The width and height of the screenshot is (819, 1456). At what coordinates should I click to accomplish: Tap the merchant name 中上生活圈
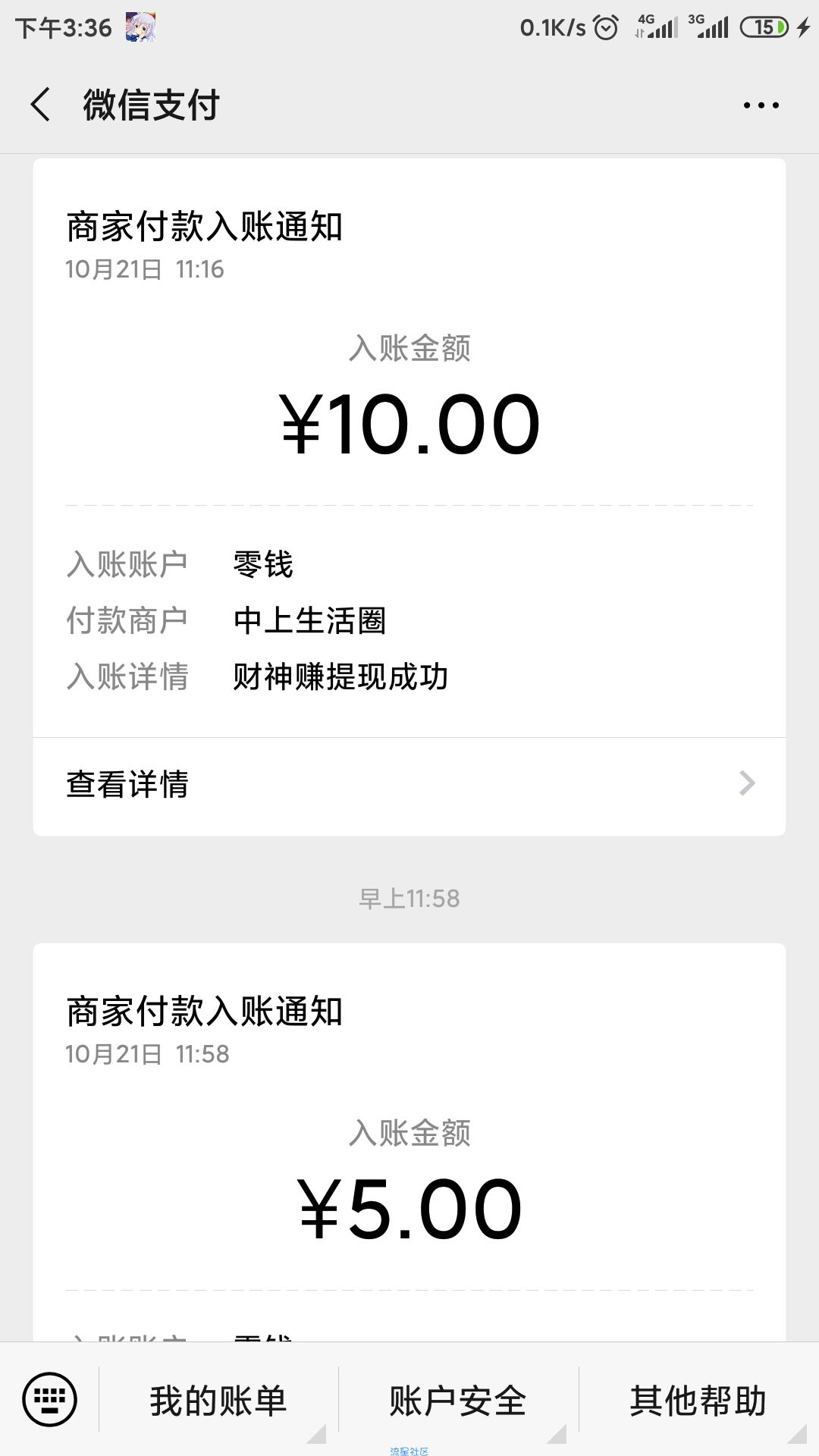pos(309,621)
